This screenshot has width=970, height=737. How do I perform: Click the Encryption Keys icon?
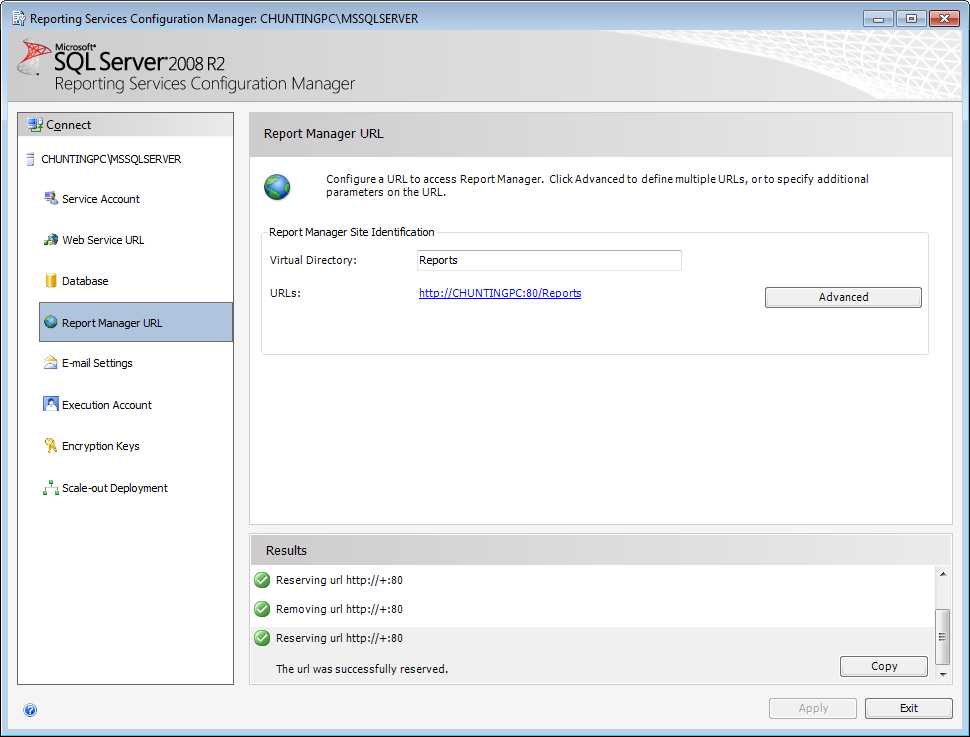click(x=51, y=446)
